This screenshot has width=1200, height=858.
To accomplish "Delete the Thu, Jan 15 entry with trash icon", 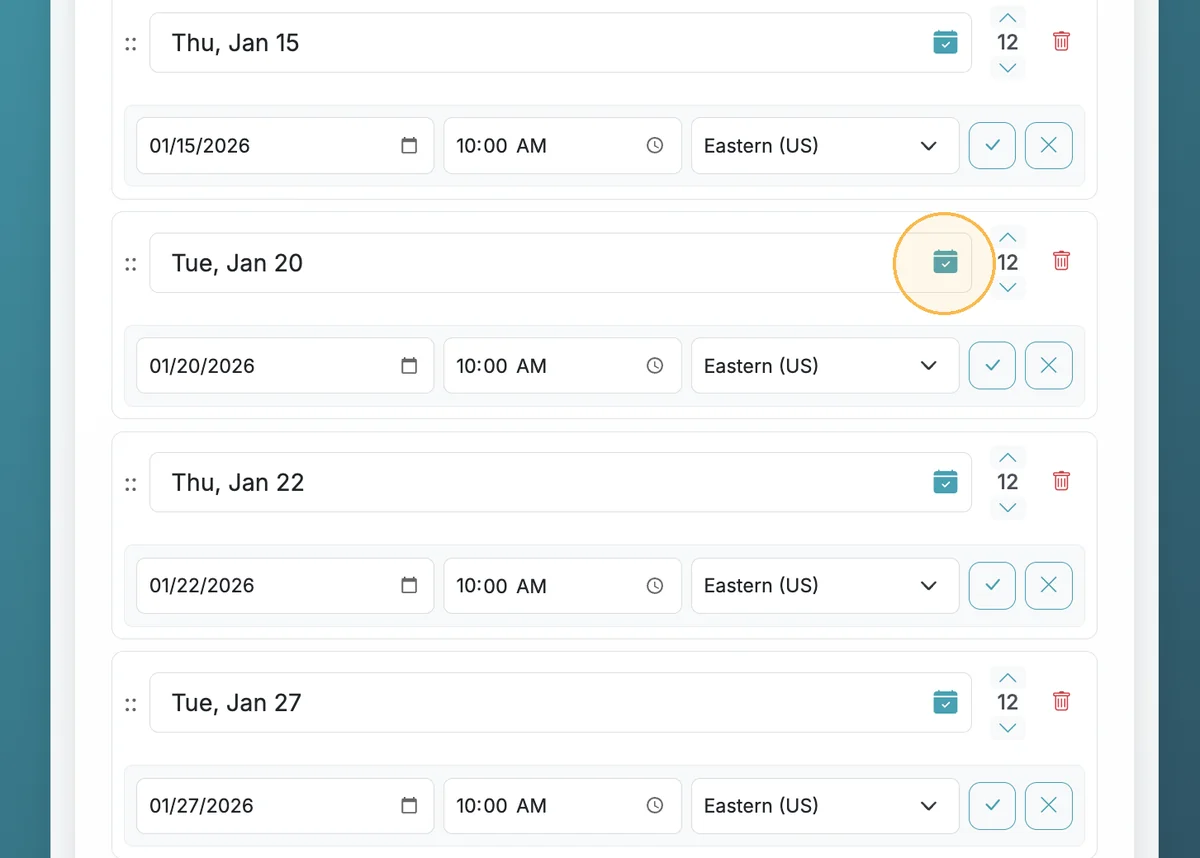I will (x=1062, y=41).
